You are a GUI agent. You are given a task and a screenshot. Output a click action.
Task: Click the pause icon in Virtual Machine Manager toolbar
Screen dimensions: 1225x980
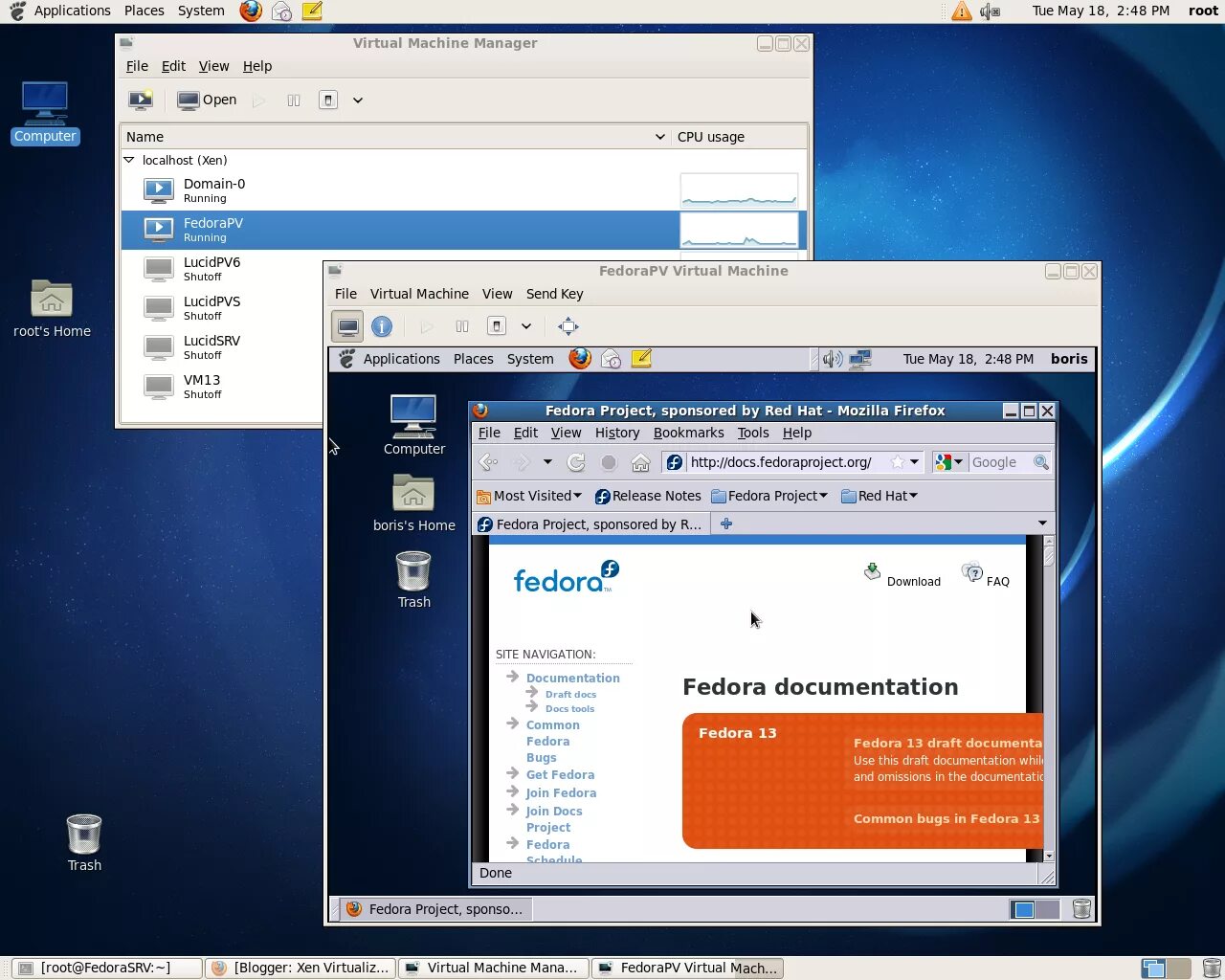click(294, 100)
